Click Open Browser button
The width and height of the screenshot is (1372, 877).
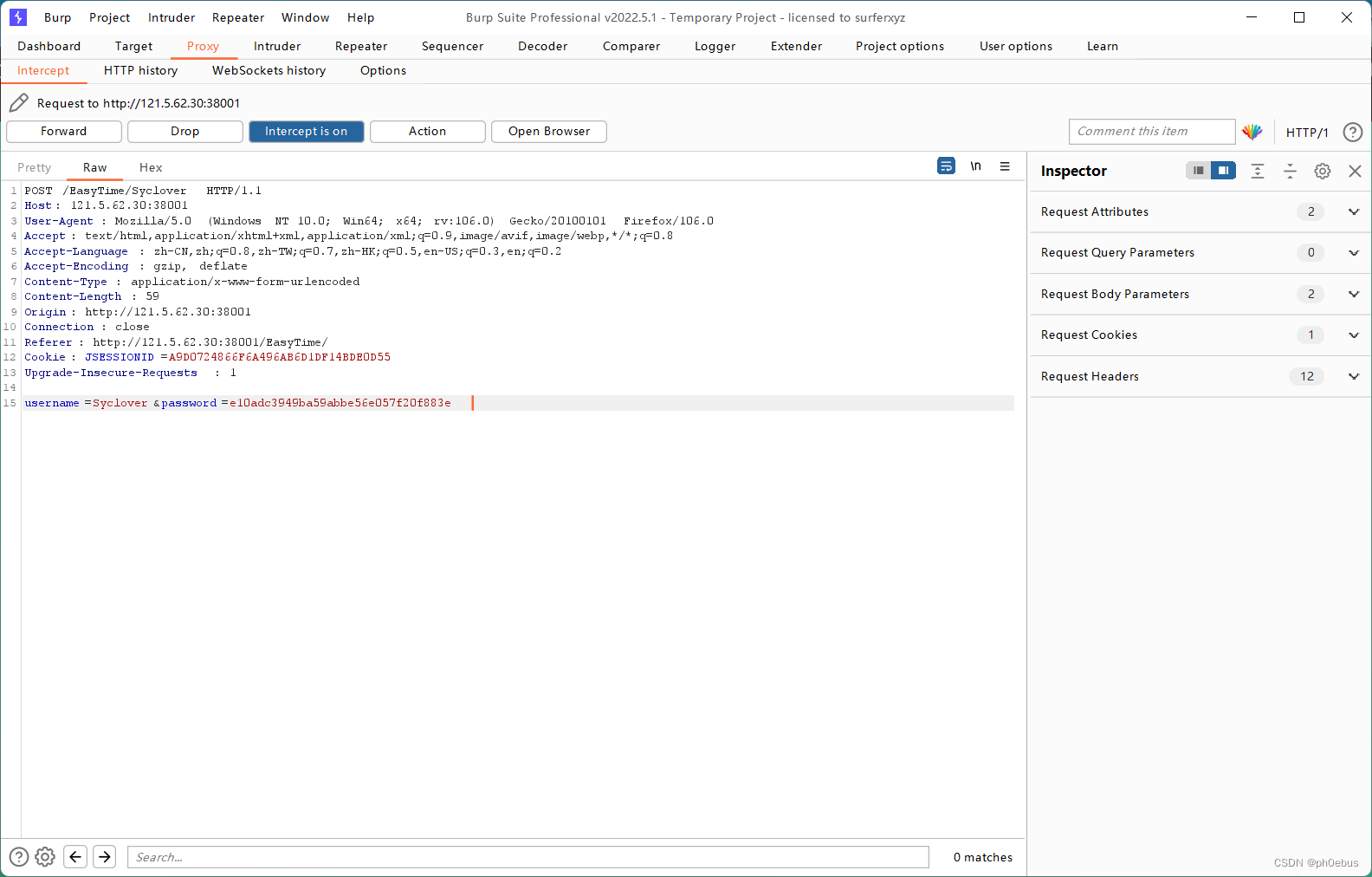pyautogui.click(x=549, y=132)
